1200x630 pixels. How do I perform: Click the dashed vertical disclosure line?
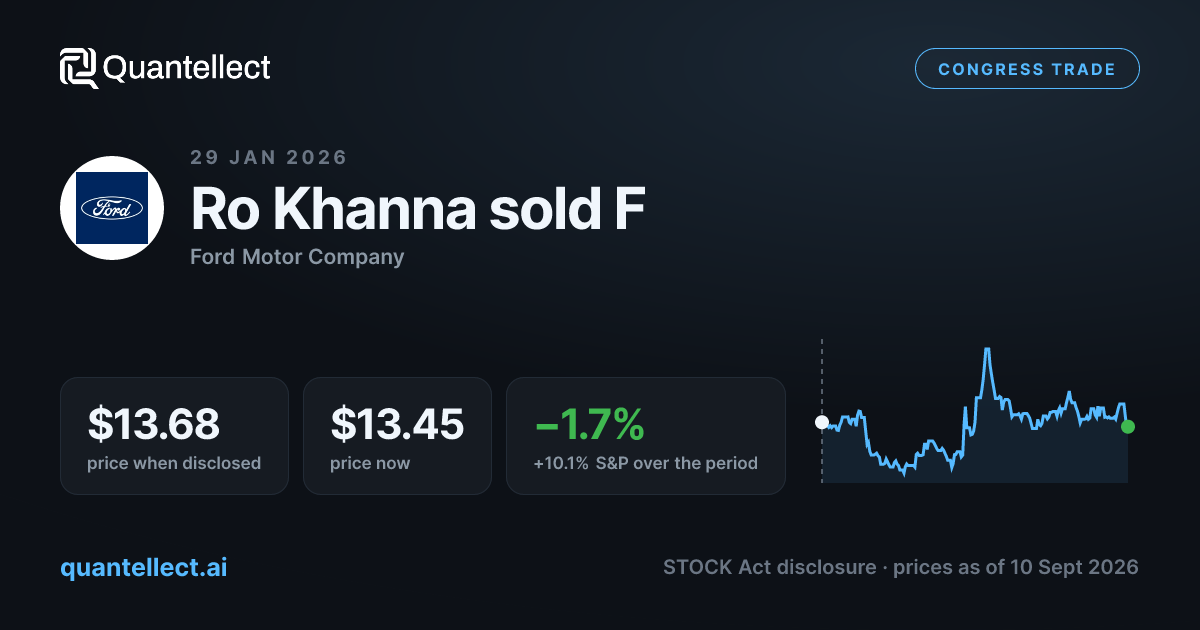tap(822, 410)
